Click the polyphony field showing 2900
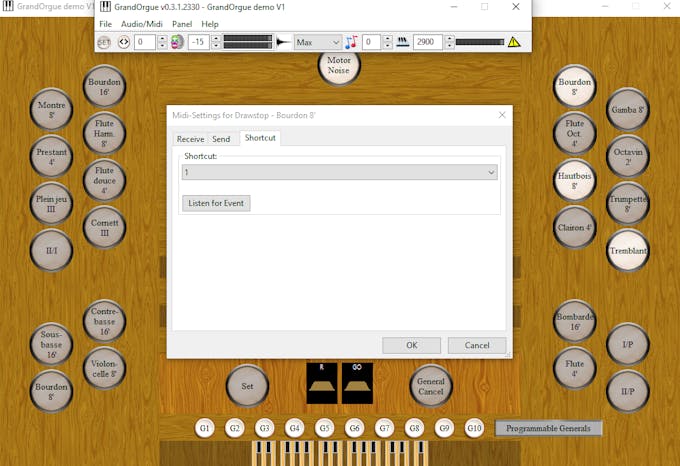The image size is (680, 466). click(x=427, y=42)
